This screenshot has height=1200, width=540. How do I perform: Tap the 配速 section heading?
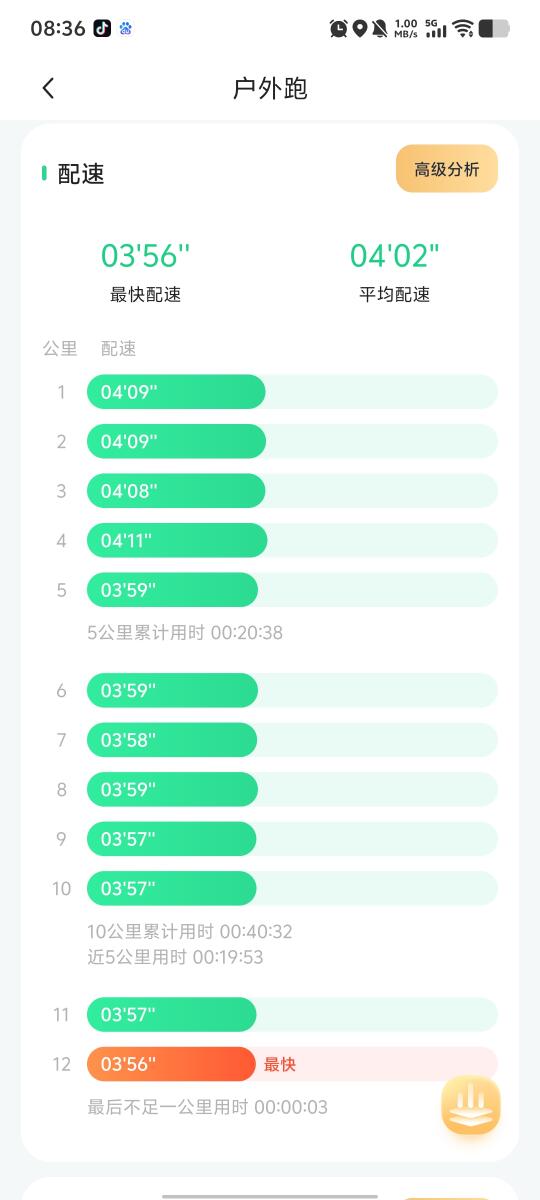(x=81, y=174)
